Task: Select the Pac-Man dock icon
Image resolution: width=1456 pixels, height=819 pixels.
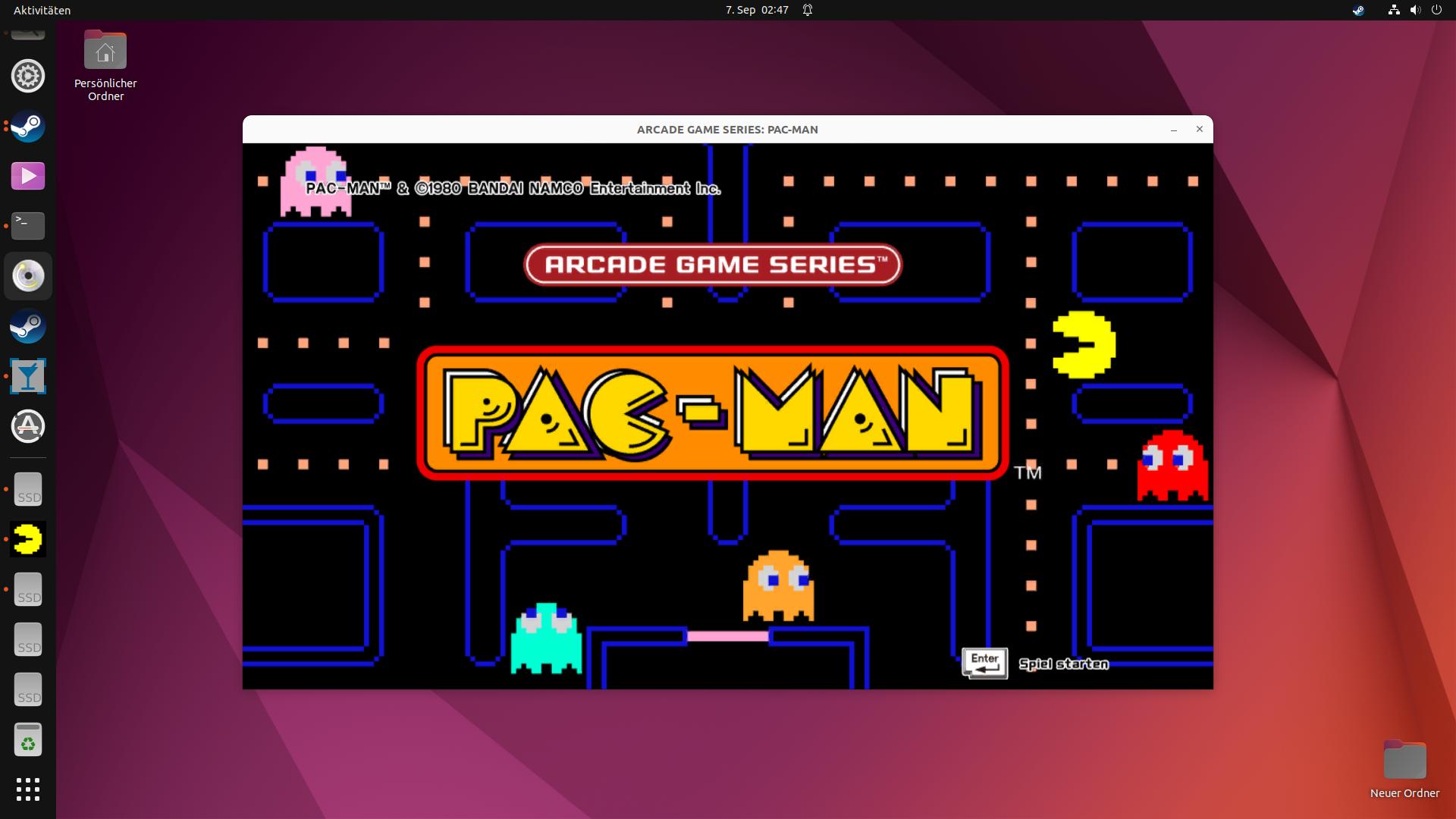Action: tap(28, 539)
